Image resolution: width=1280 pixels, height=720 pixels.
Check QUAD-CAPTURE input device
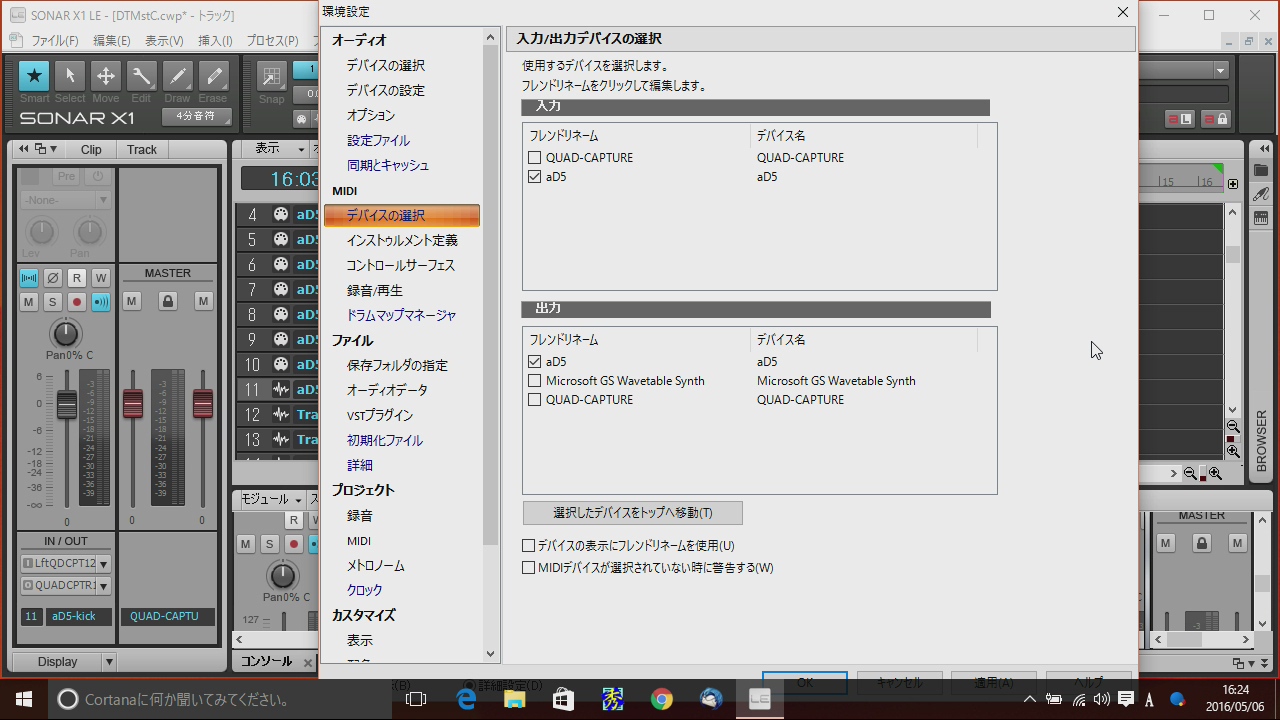coord(534,157)
